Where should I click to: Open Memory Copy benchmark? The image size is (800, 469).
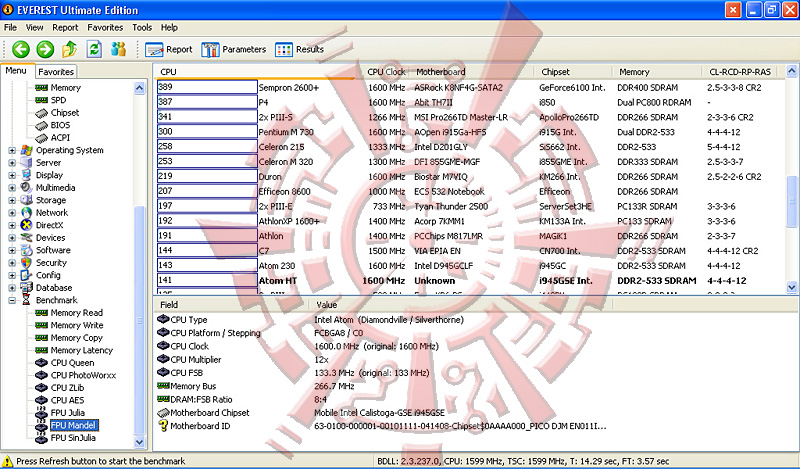[77, 338]
